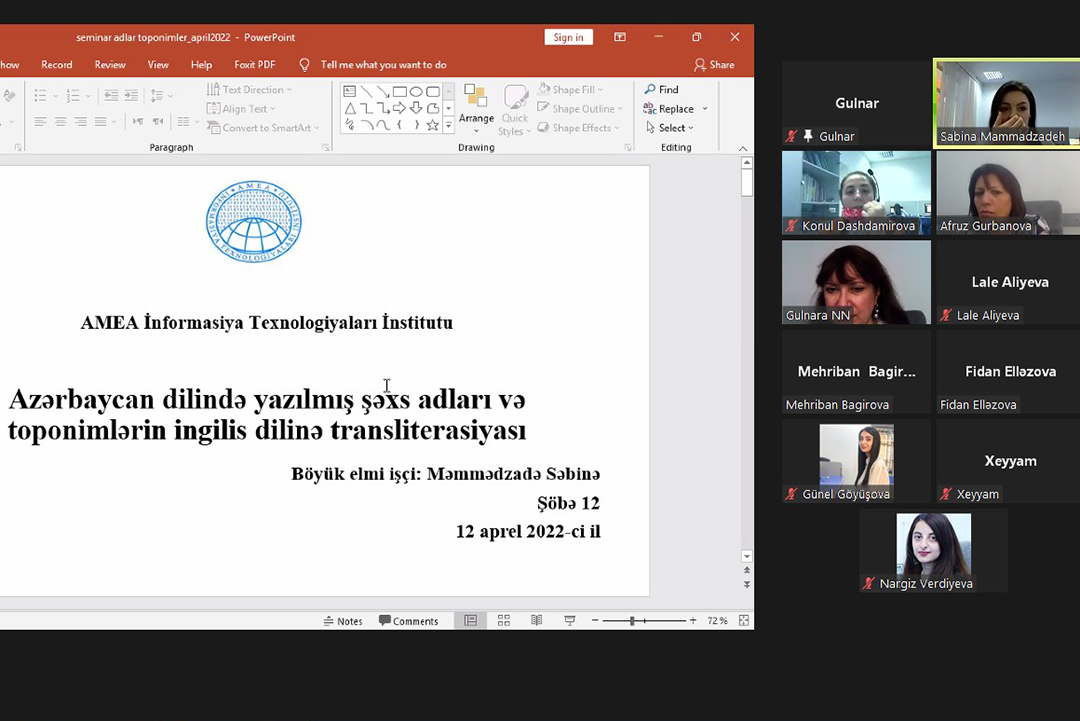
Task: Select the straight line shape
Action: point(366,92)
